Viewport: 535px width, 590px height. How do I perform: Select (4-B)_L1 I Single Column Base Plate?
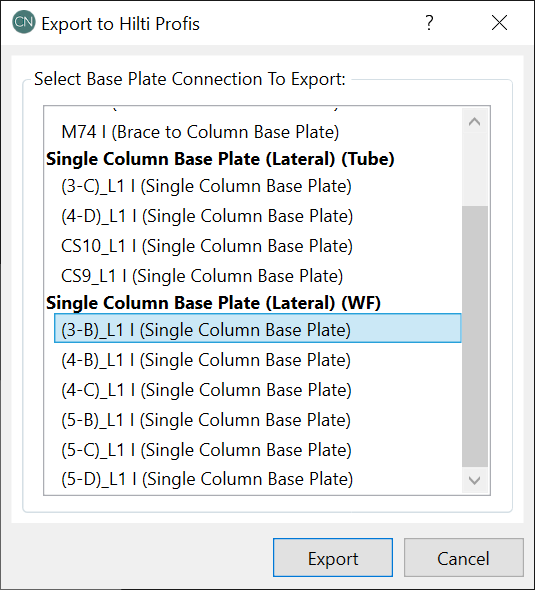(x=206, y=360)
